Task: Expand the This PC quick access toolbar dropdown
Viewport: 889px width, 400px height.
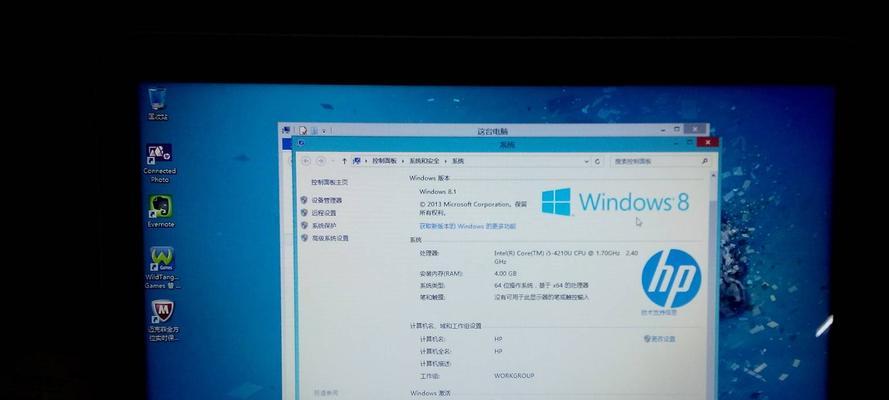Action: click(324, 131)
